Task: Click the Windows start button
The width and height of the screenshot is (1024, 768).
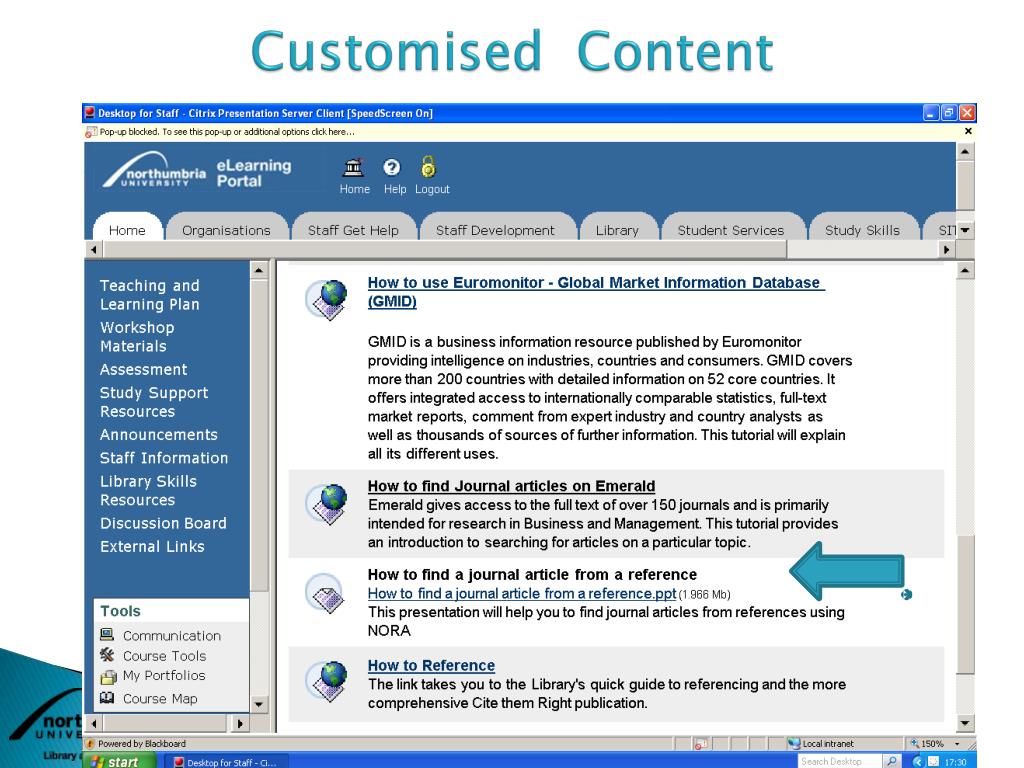Action: click(120, 761)
